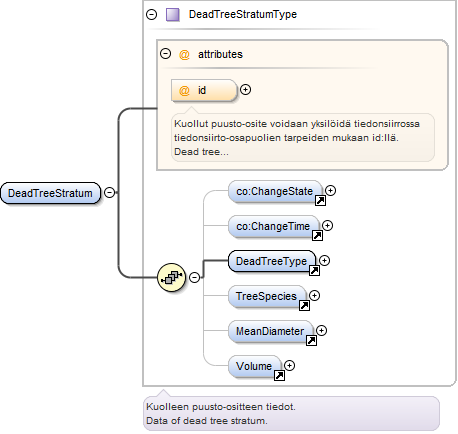
Task: Expand the id attribute details
Action: tap(246, 90)
